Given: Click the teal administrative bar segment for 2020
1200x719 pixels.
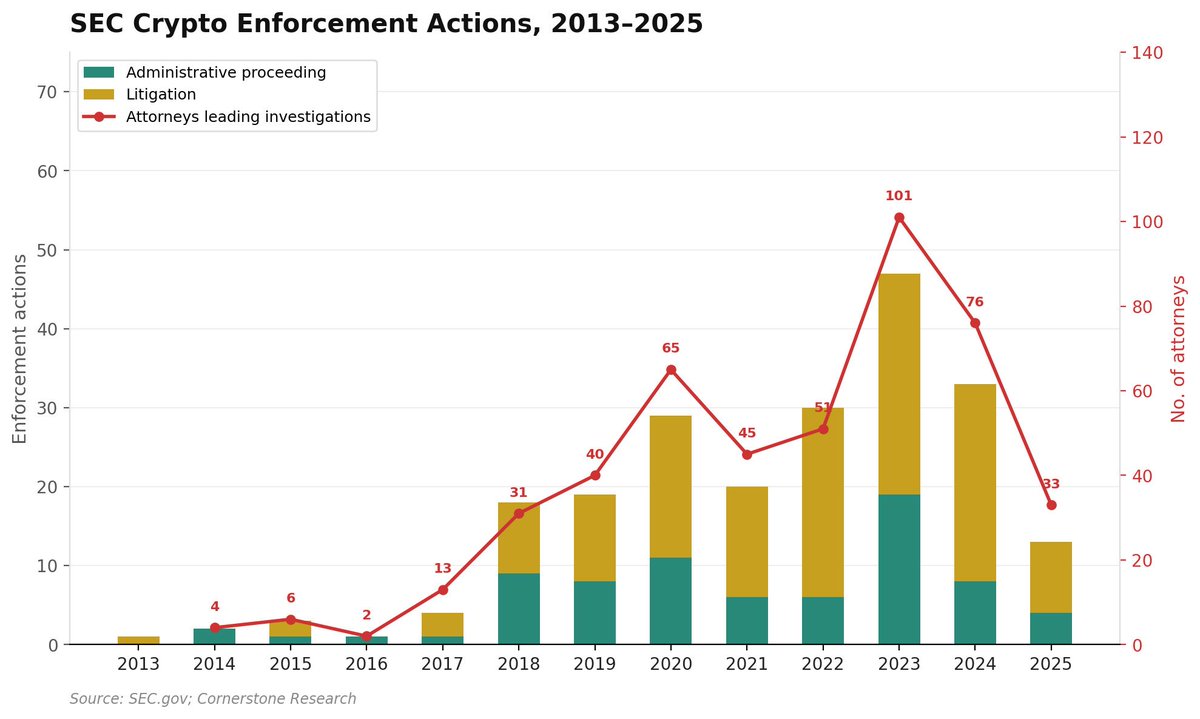Looking at the screenshot, I should tap(671, 601).
